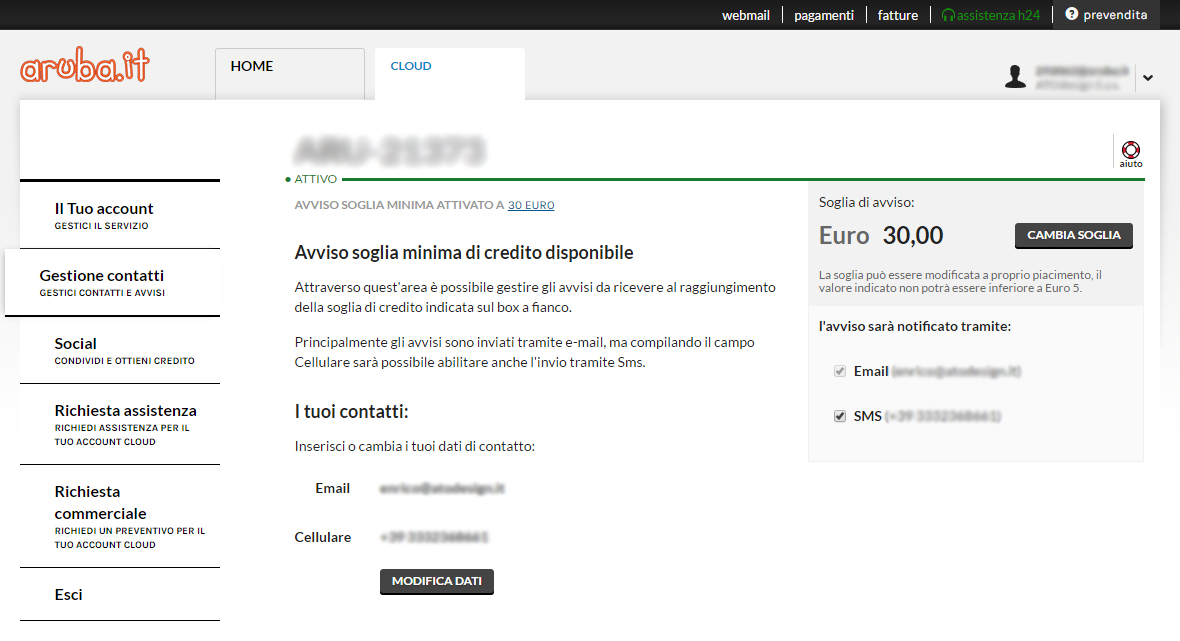This screenshot has width=1180, height=641.
Task: Switch to the HOME tab
Action: click(290, 74)
